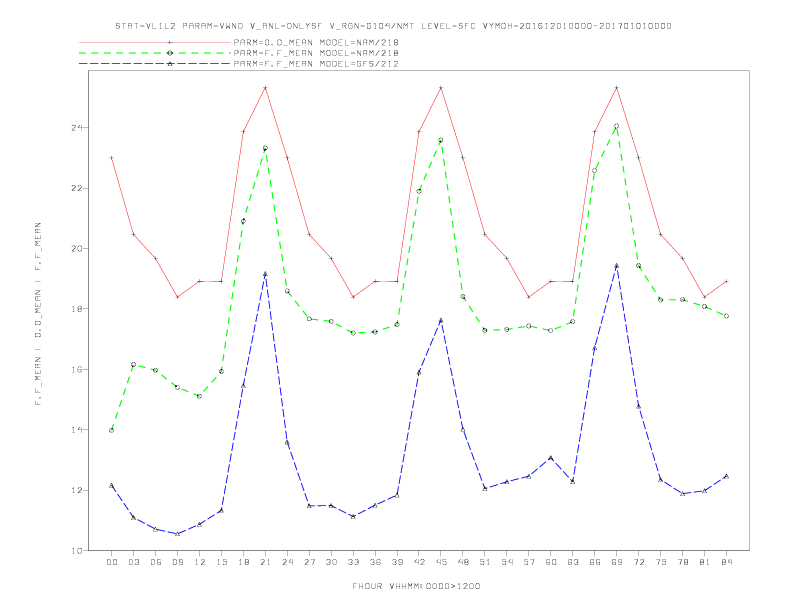The height and width of the screenshot is (612, 792).
Task: Click x-axis tick label 15
Action: (x=221, y=562)
